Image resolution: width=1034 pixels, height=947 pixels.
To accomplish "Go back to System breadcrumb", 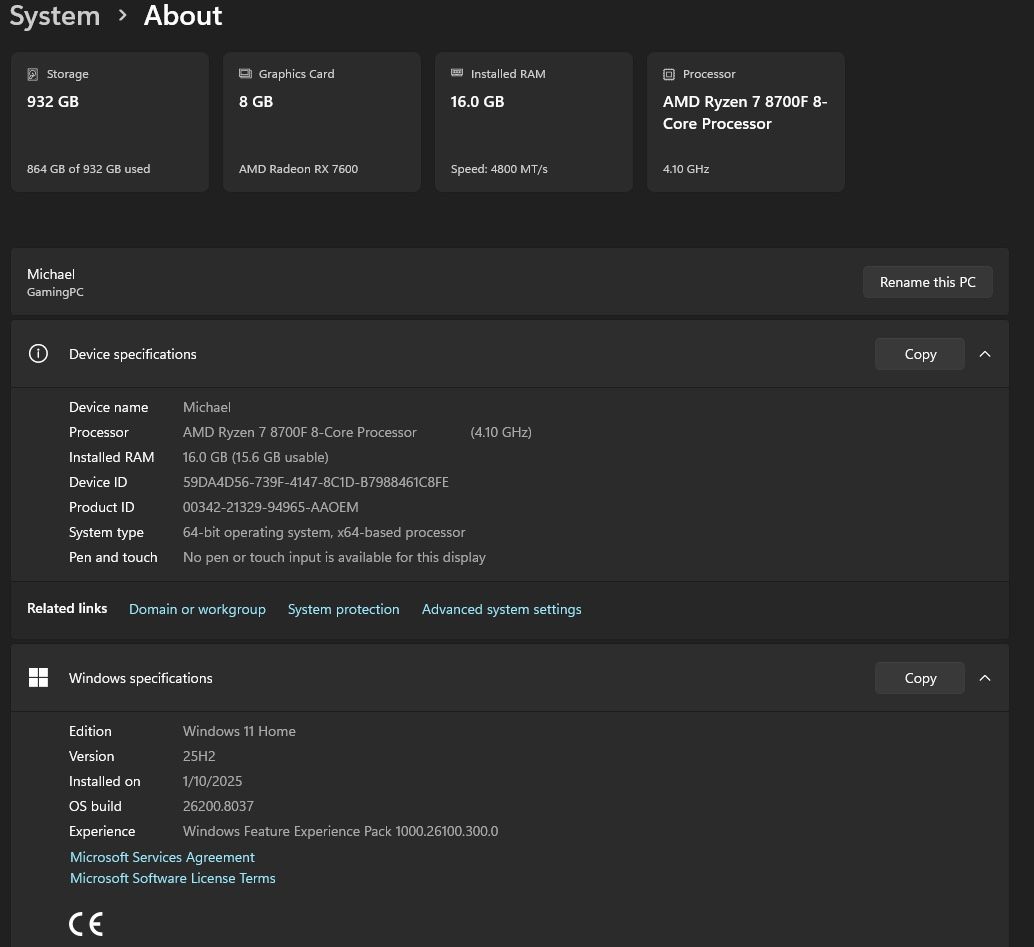I will click(55, 16).
